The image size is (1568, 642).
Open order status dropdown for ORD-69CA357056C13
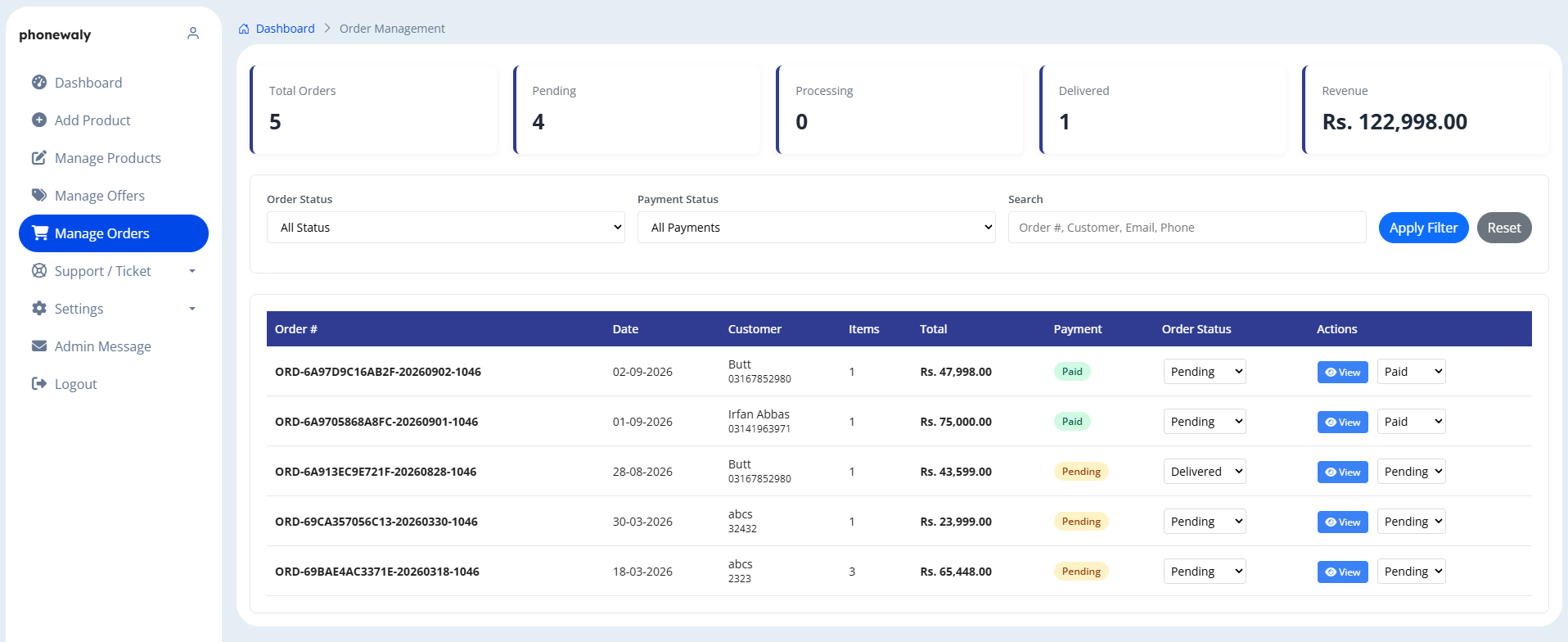tap(1205, 522)
